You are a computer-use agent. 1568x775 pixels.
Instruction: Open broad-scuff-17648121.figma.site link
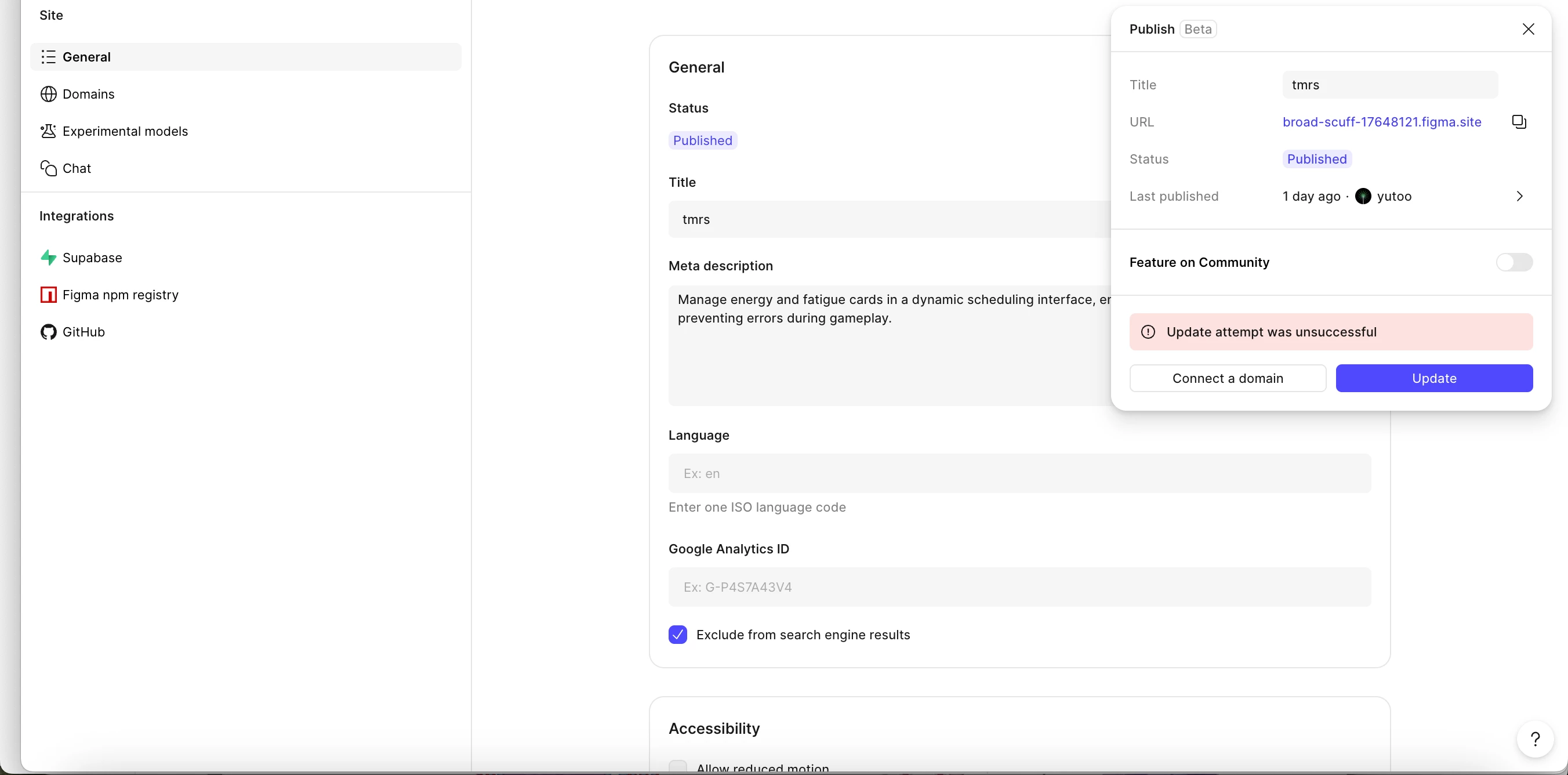click(x=1381, y=122)
